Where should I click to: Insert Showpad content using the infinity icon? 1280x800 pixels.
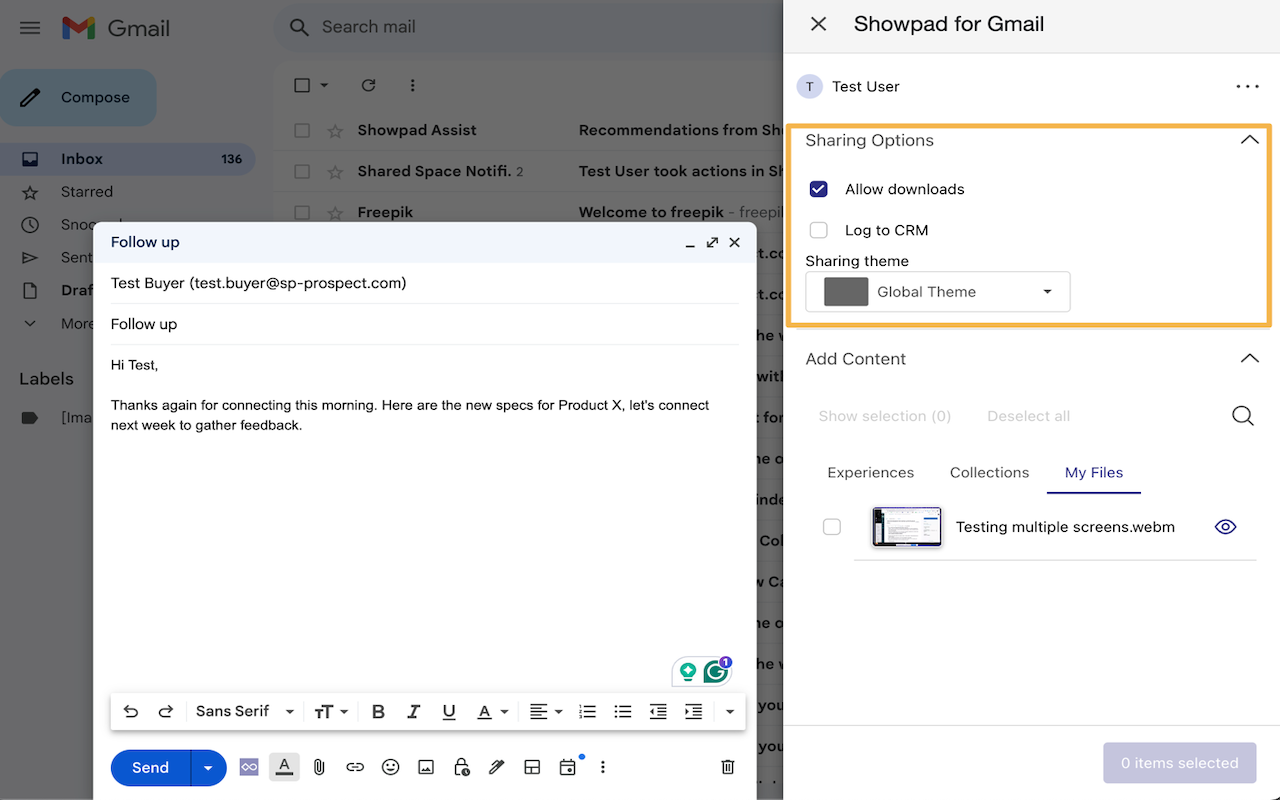[249, 767]
